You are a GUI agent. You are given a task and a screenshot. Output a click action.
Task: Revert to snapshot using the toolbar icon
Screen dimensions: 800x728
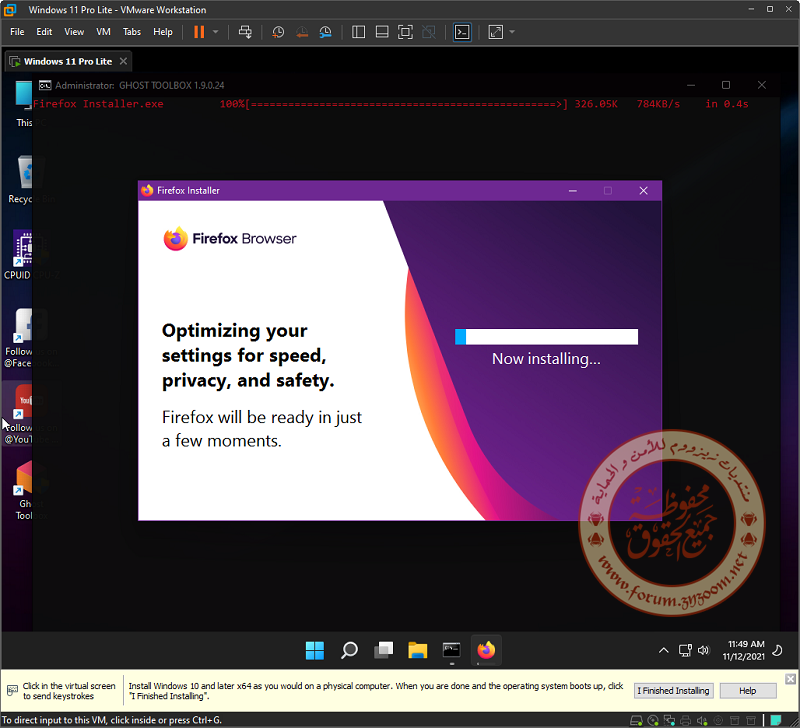(302, 32)
